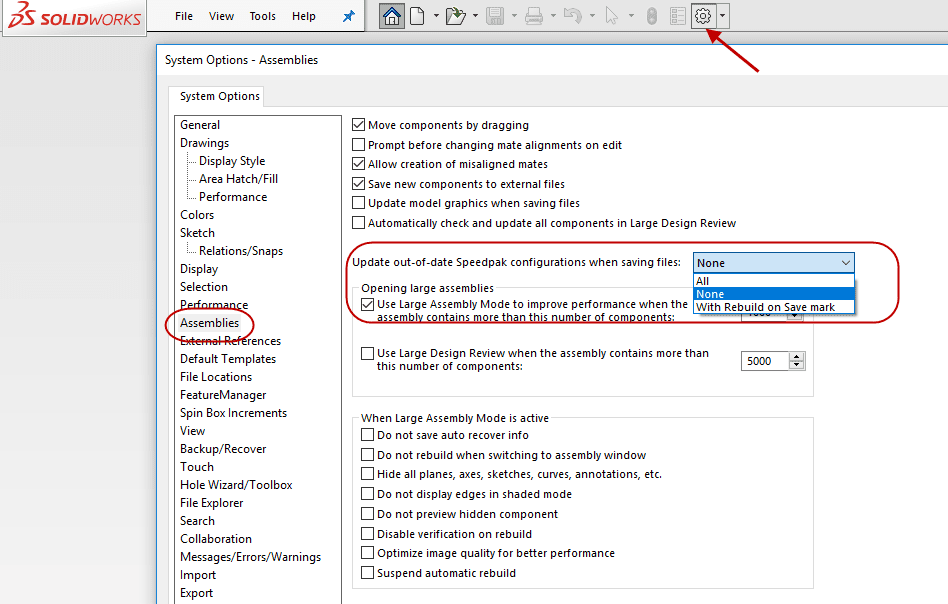Choose All in Speedpak dropdown list
The height and width of the screenshot is (604, 948).
tap(774, 281)
